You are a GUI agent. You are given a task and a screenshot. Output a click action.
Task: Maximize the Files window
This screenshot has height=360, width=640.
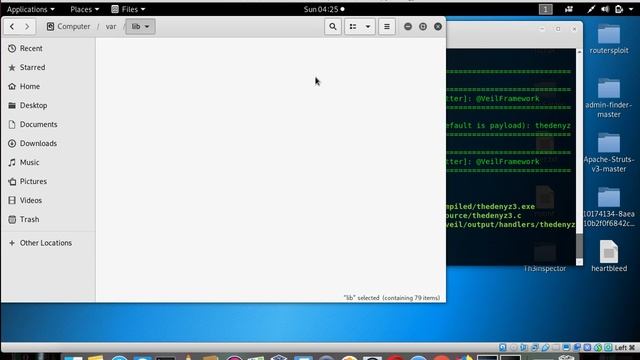pyautogui.click(x=423, y=27)
